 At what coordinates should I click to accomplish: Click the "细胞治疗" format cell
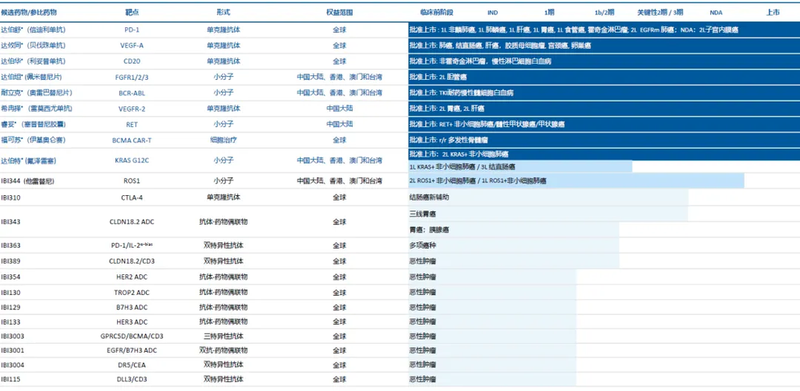[223, 140]
